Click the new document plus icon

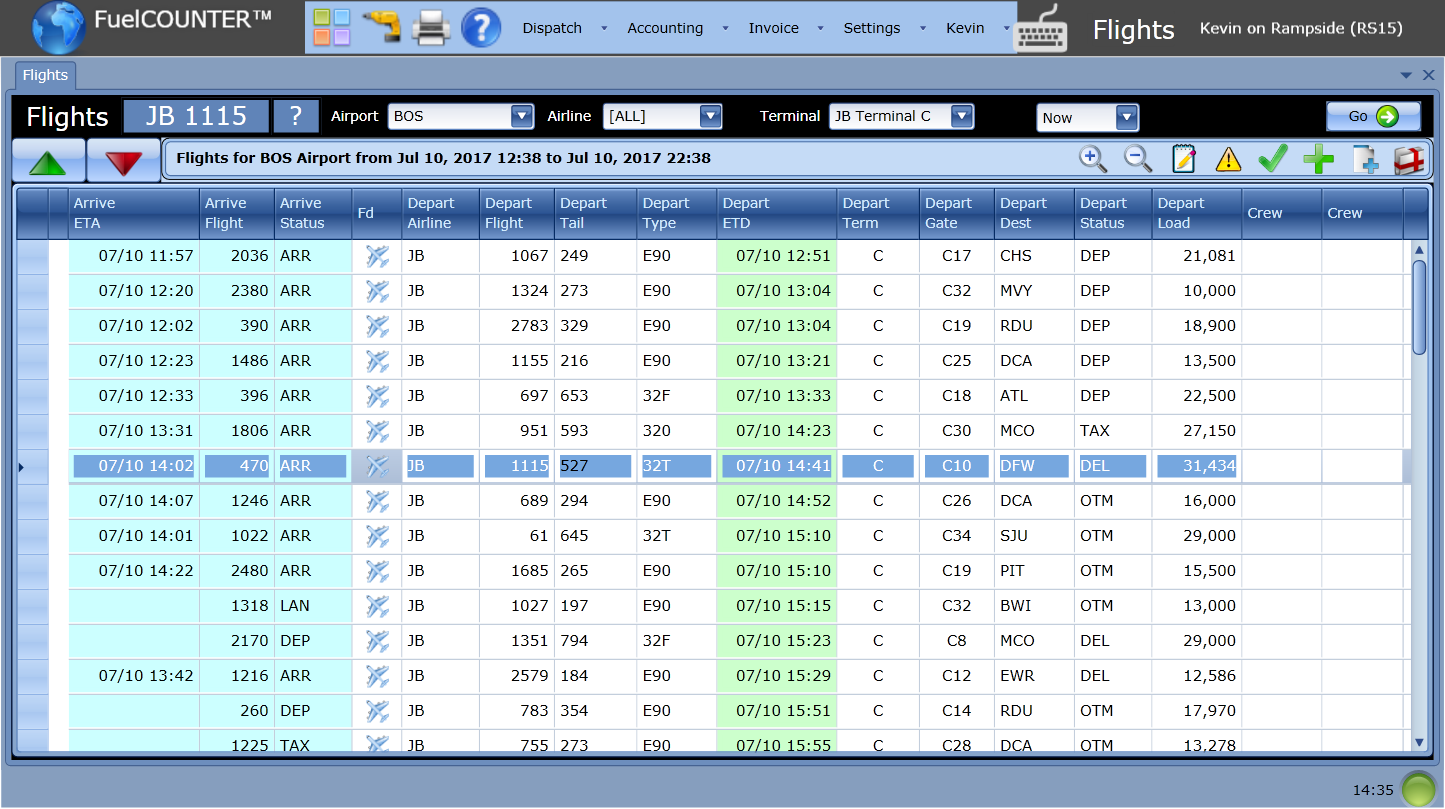pyautogui.click(x=1364, y=159)
